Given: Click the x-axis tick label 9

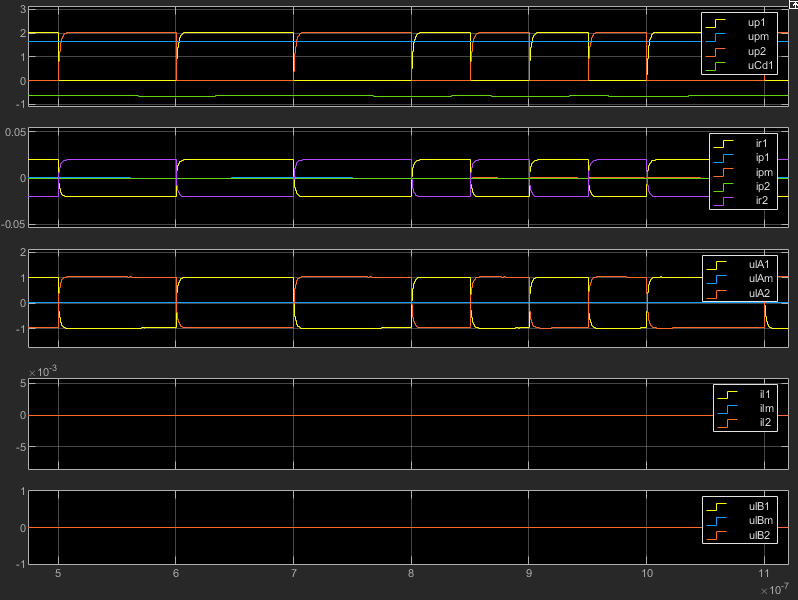Looking at the screenshot, I should pyautogui.click(x=529, y=574).
